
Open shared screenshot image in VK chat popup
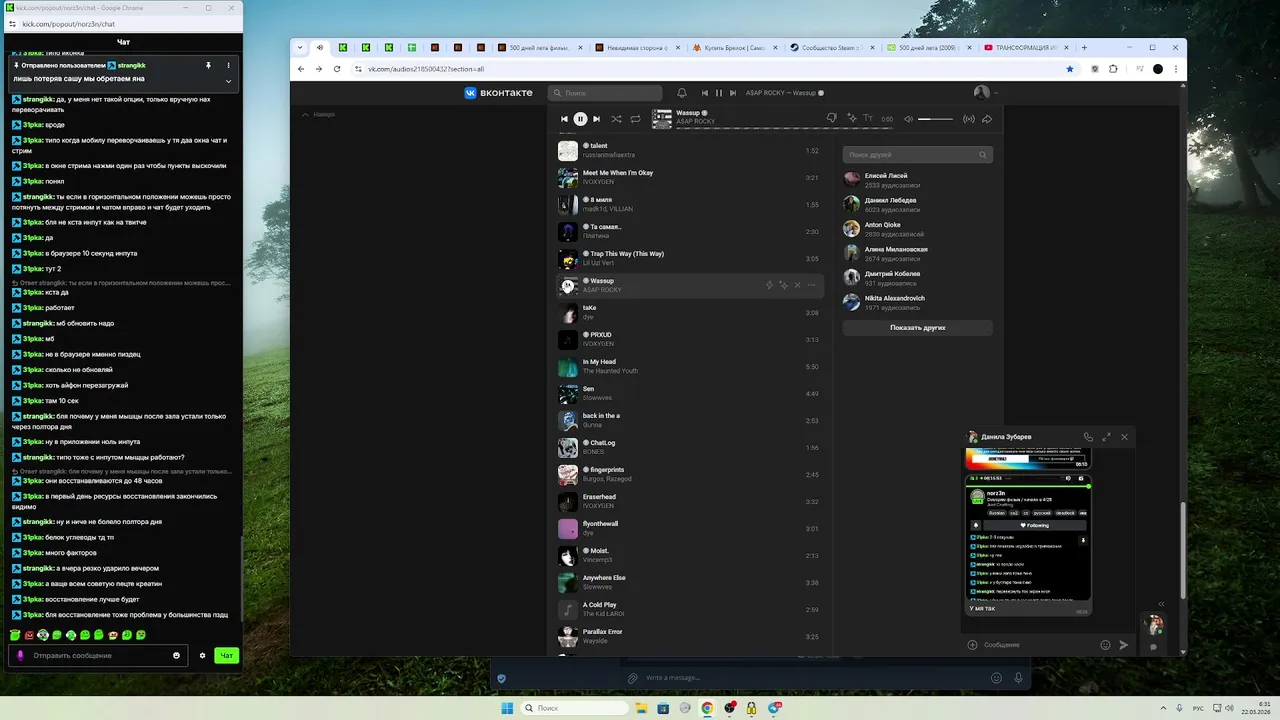1028,538
